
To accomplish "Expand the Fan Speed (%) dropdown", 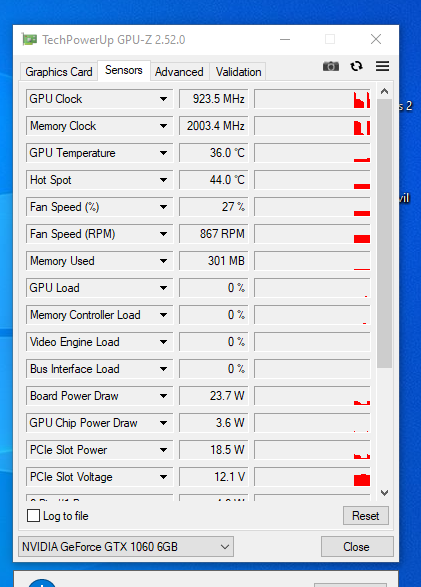I will (x=163, y=207).
